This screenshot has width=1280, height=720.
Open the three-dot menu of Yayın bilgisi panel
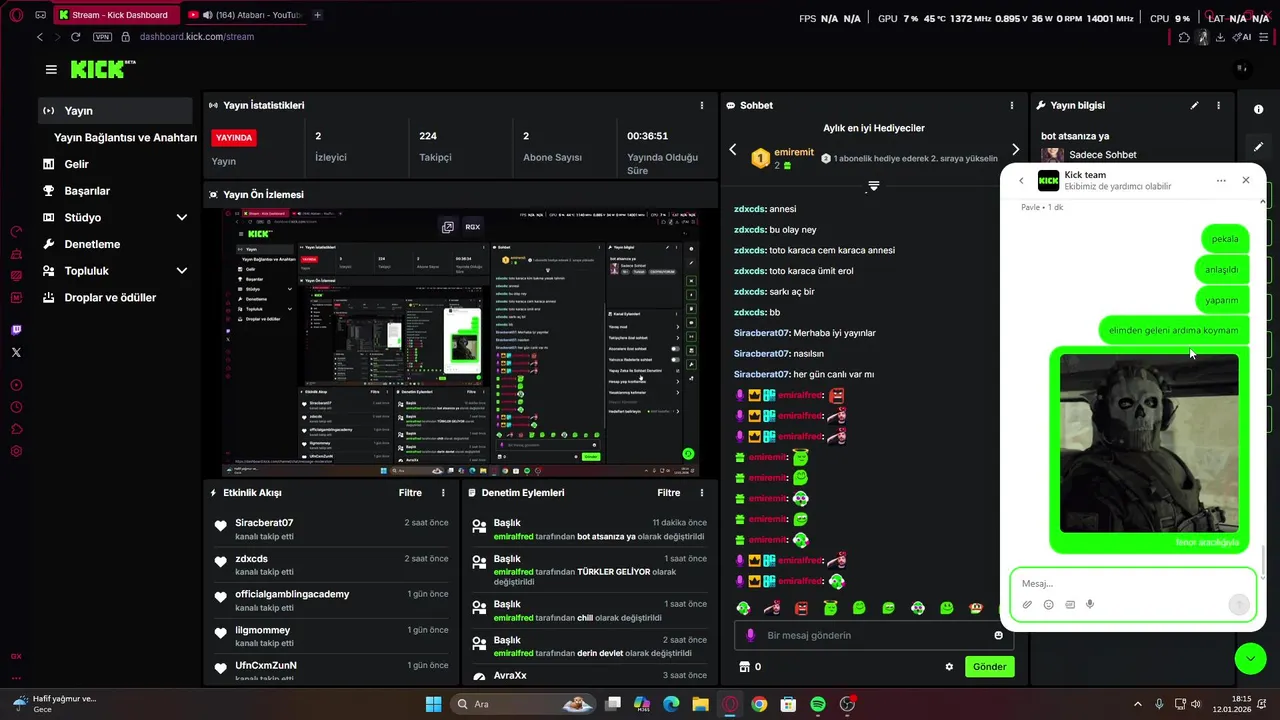pos(1218,105)
